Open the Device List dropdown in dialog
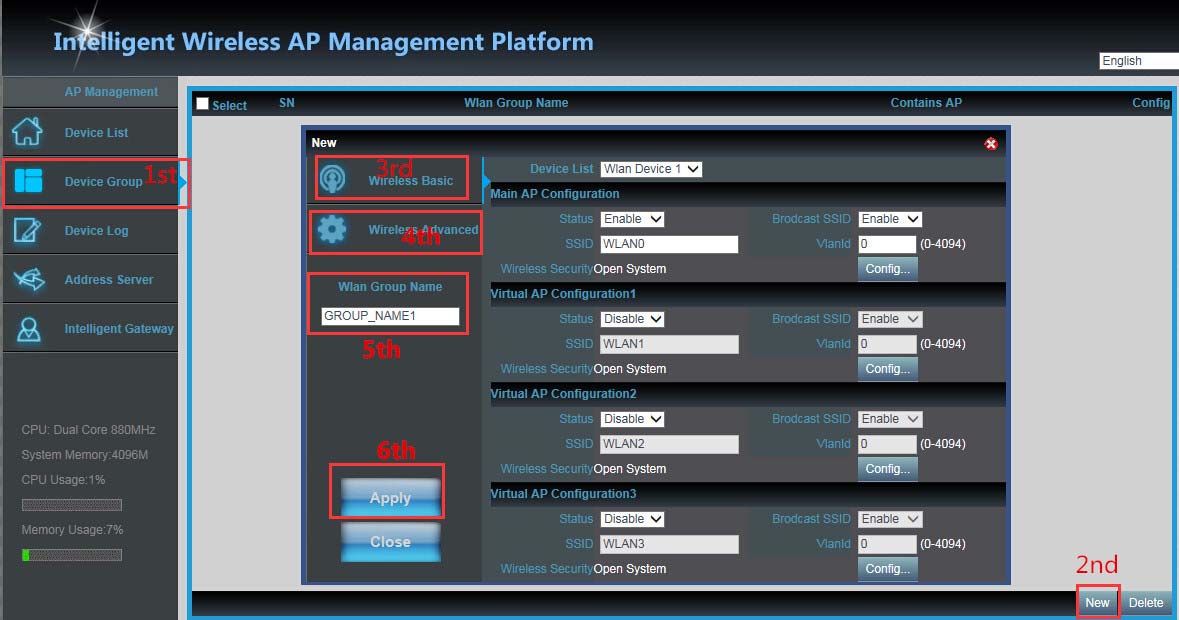 651,169
